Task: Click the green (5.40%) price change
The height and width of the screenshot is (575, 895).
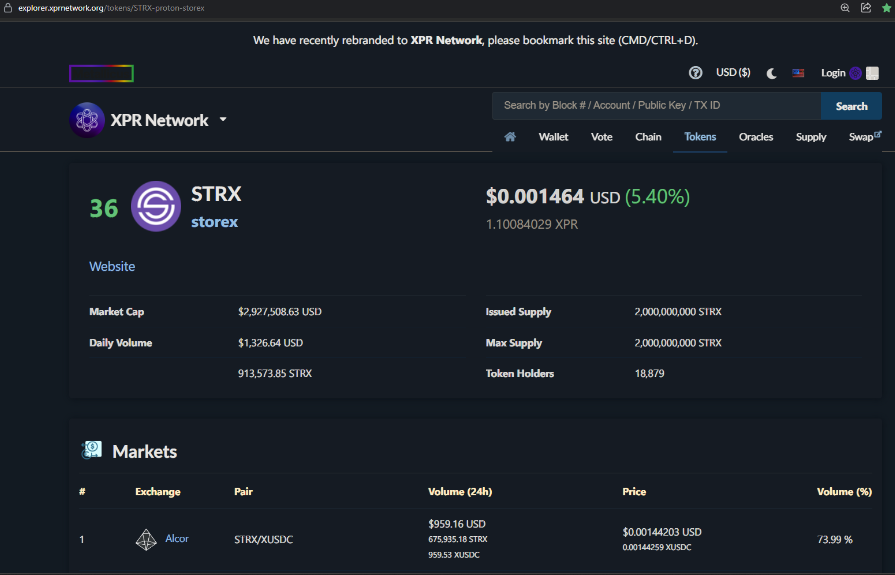Action: point(658,197)
